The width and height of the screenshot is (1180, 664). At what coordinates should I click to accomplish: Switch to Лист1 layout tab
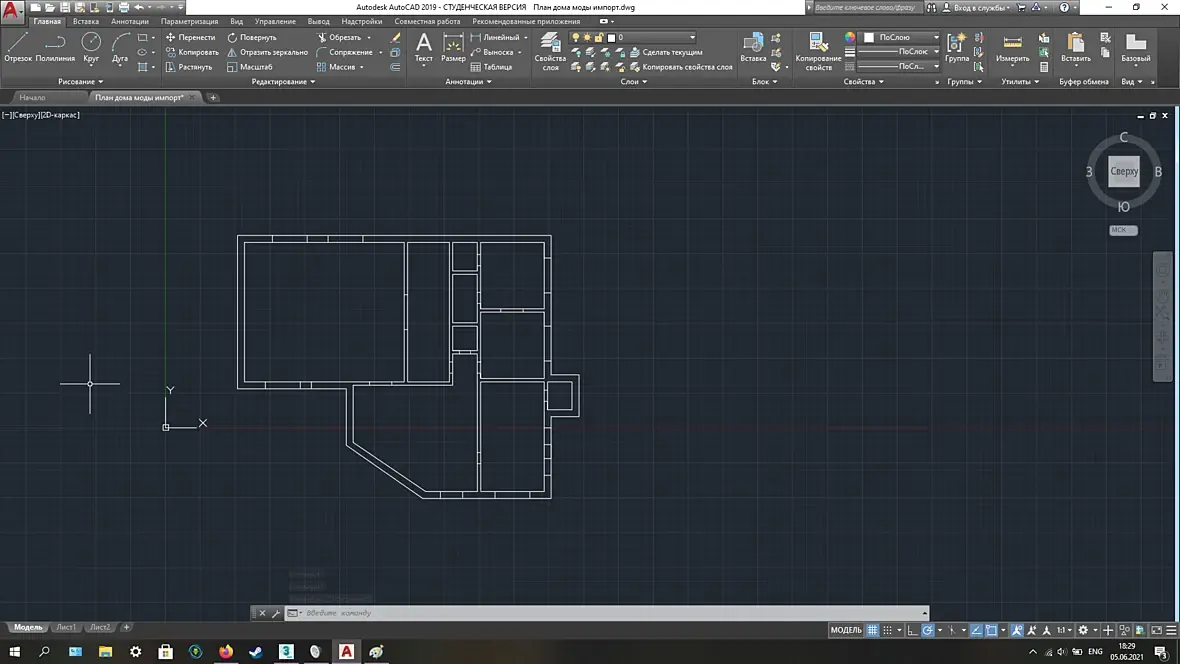click(x=66, y=627)
